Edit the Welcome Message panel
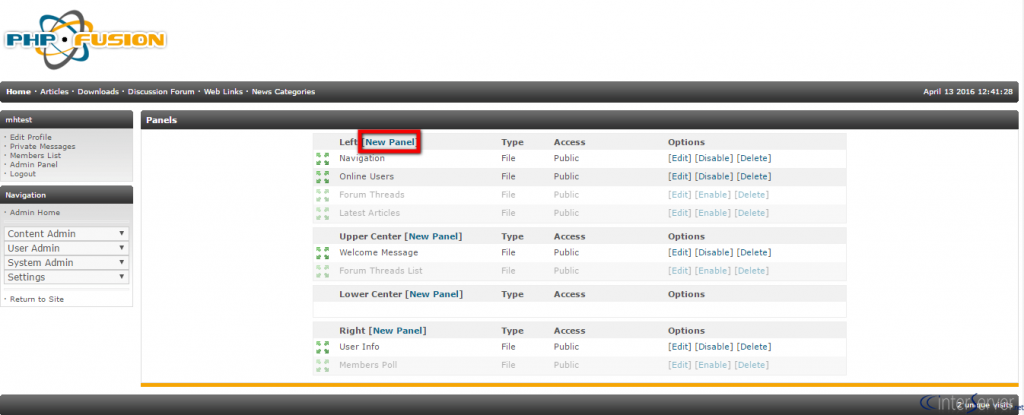This screenshot has height=415, width=1024. [679, 252]
